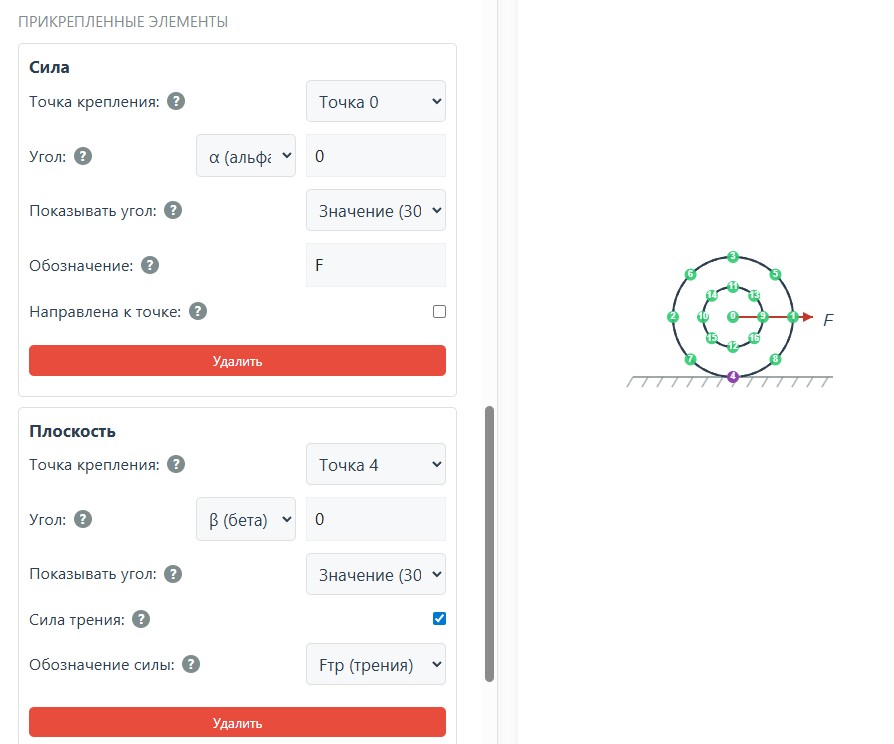The image size is (894, 744).
Task: Select purple point 4 on the diagram
Action: click(x=733, y=377)
